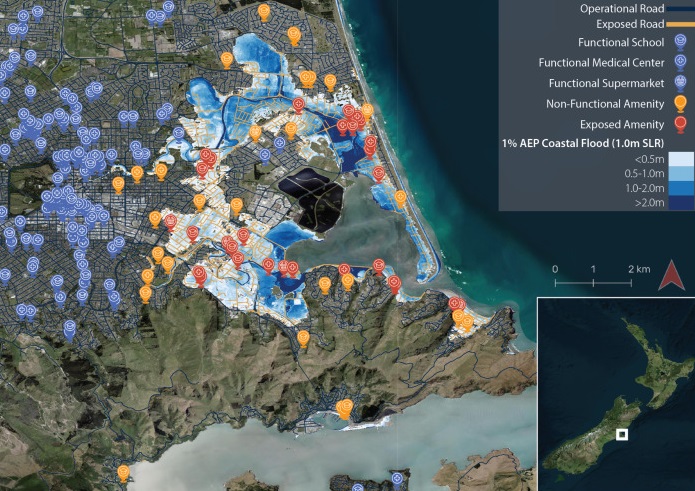Click the New Zealand inset map thumbnail
695x491 pixels.
[615, 393]
